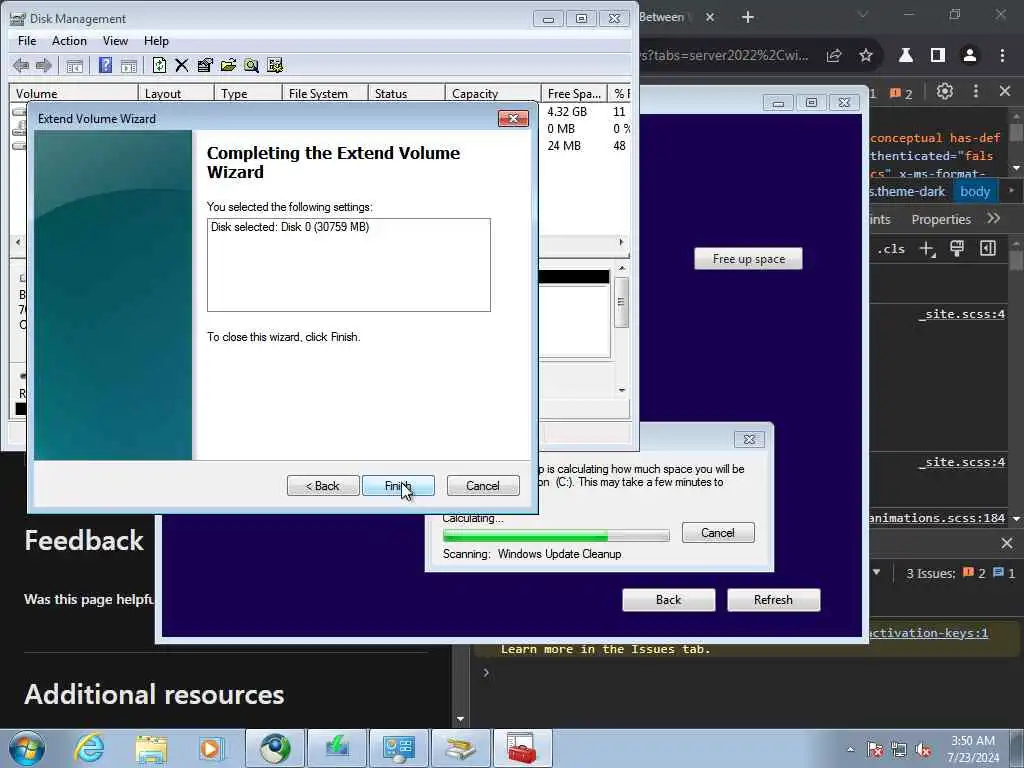Click the last settings grid icon in the toolbar
The image size is (1024, 768).
click(x=275, y=65)
